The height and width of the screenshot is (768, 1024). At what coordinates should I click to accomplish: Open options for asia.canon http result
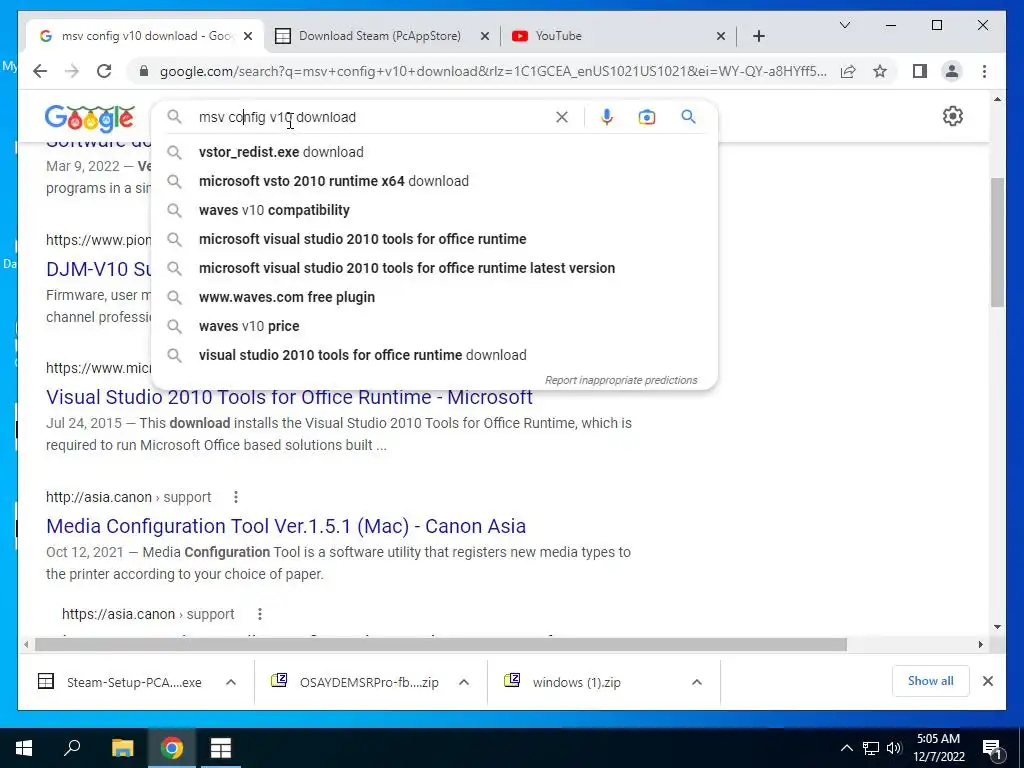pyautogui.click(x=236, y=497)
